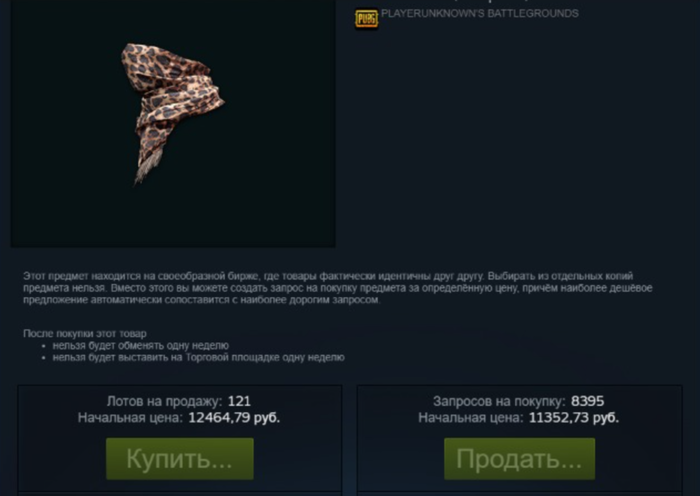Click the leopard scarf item image
The width and height of the screenshot is (700, 496).
[x=172, y=113]
